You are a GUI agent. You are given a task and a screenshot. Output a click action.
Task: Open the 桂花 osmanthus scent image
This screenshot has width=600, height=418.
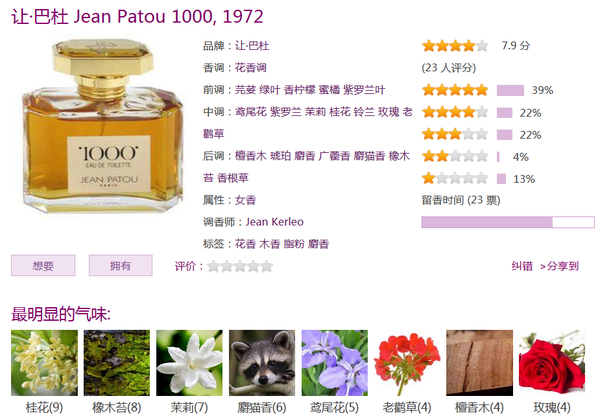(44, 362)
